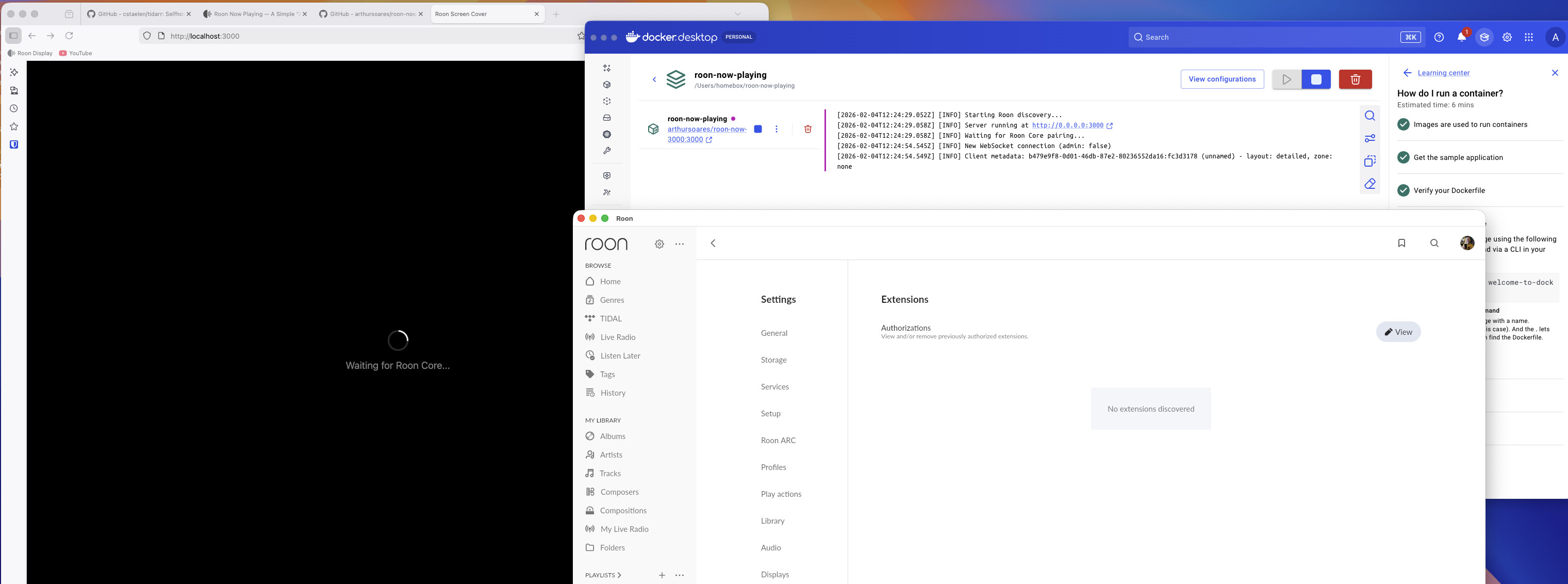Viewport: 1568px width, 584px height.
Task: Open the Learning center link
Action: point(1443,73)
